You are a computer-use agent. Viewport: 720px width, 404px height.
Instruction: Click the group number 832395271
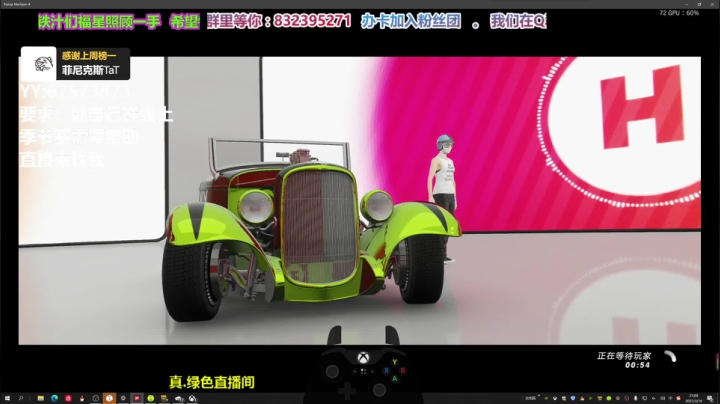pyautogui.click(x=312, y=21)
